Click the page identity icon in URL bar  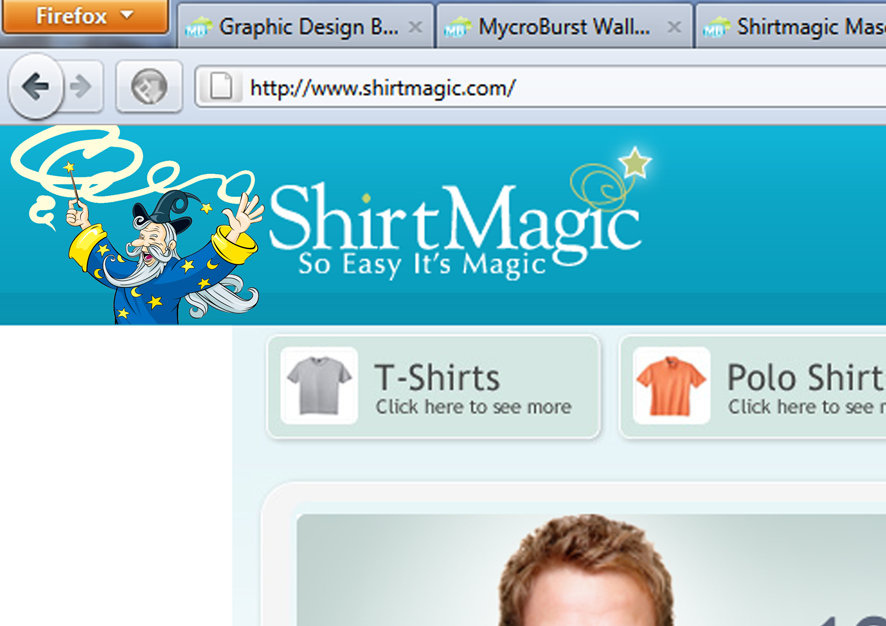tap(221, 86)
